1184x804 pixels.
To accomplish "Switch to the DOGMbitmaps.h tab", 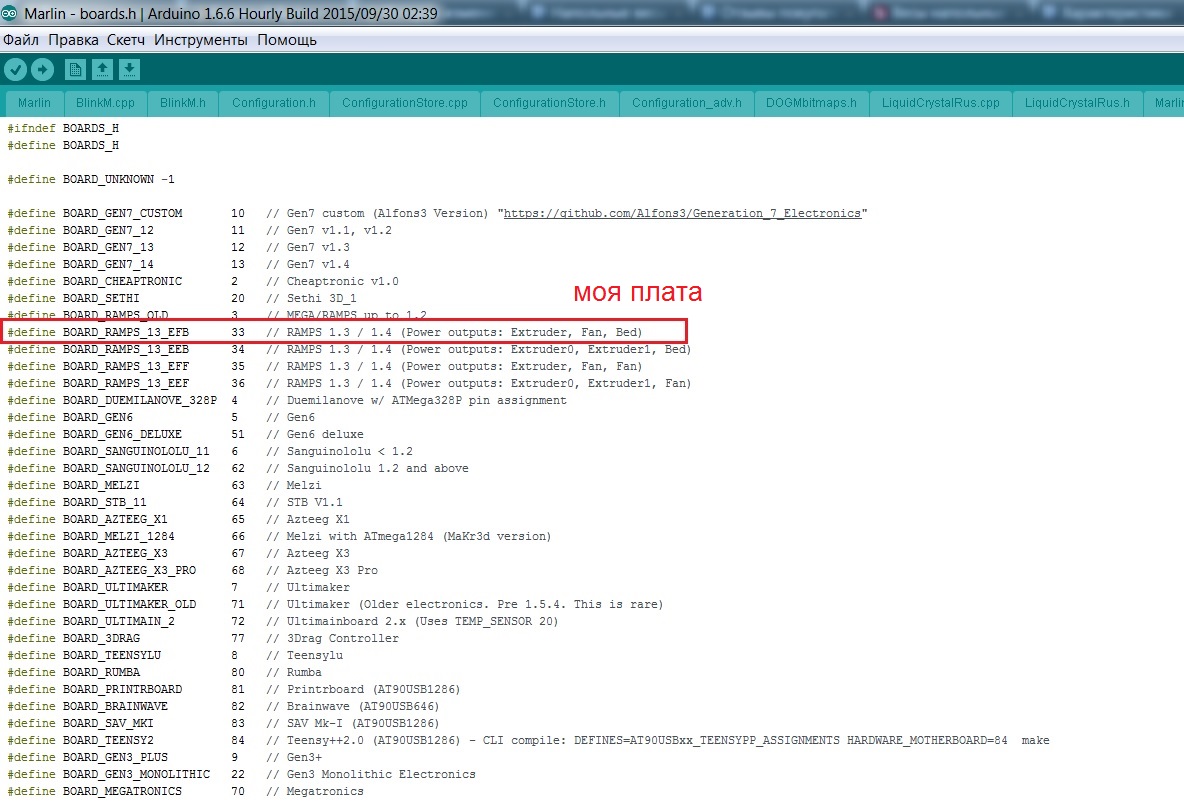I will coord(811,103).
